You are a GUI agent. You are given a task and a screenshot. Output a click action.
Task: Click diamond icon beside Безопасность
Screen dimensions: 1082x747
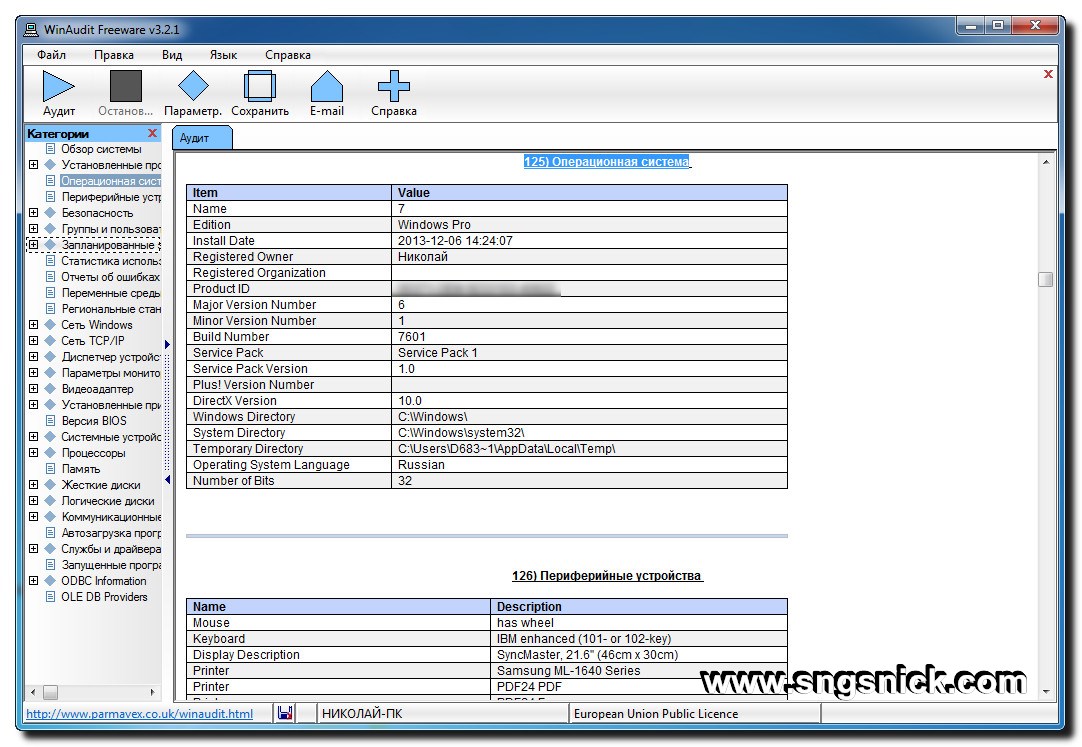point(50,212)
